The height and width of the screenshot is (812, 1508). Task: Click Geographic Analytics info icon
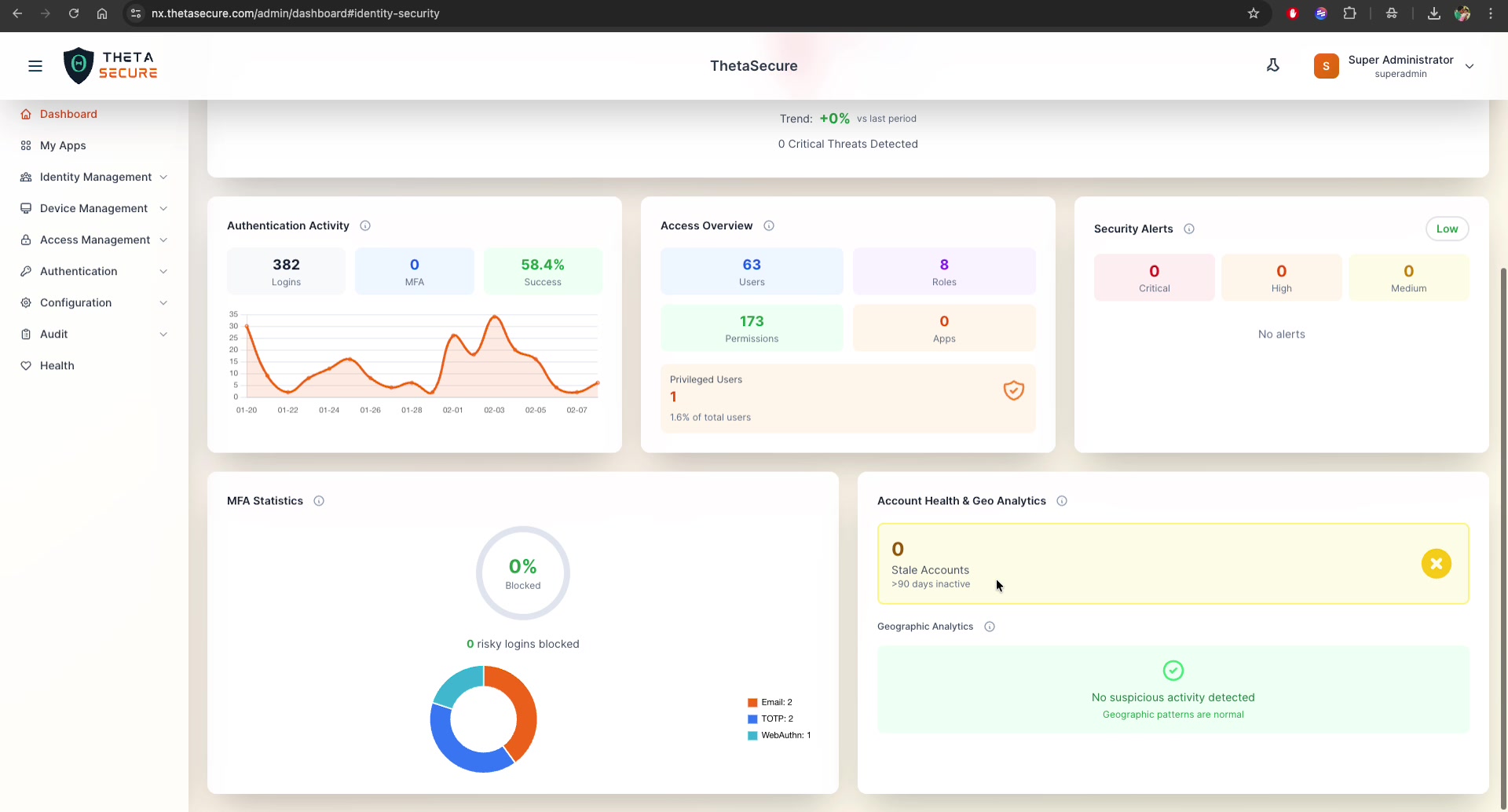990,627
